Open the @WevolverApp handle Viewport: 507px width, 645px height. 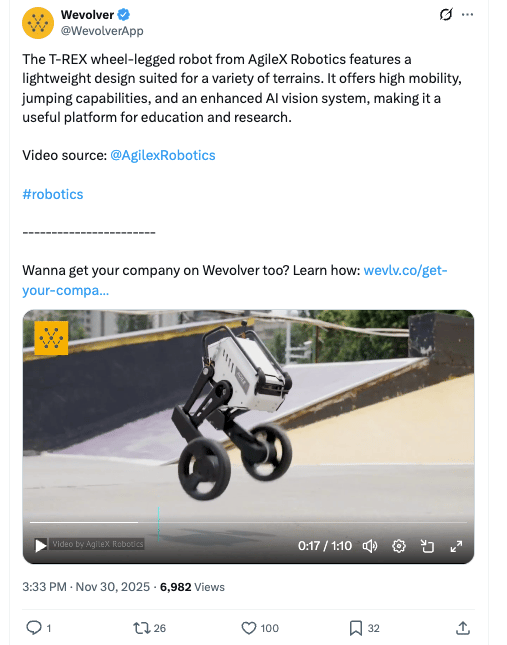point(102,31)
